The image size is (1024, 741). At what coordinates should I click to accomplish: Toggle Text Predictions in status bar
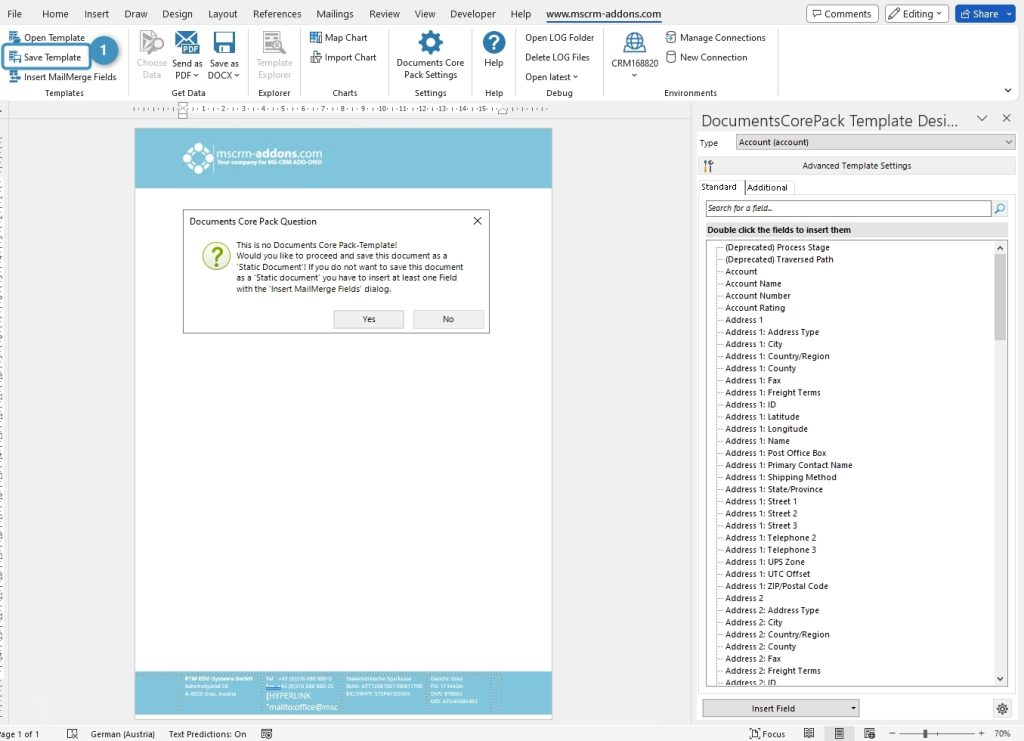tap(207, 734)
